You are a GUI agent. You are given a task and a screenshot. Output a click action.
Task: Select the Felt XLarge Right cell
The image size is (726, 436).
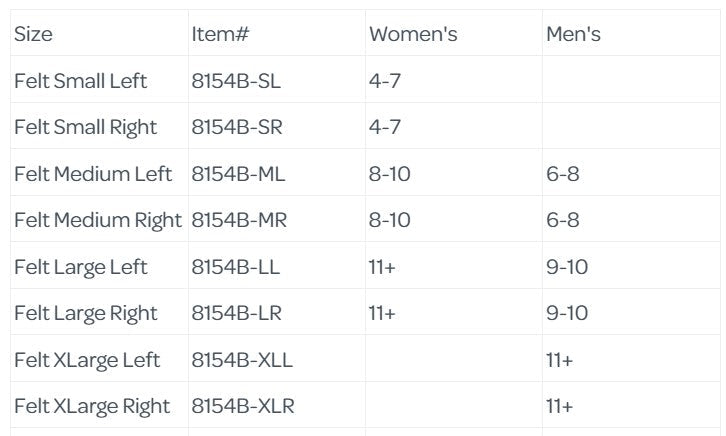(92, 406)
